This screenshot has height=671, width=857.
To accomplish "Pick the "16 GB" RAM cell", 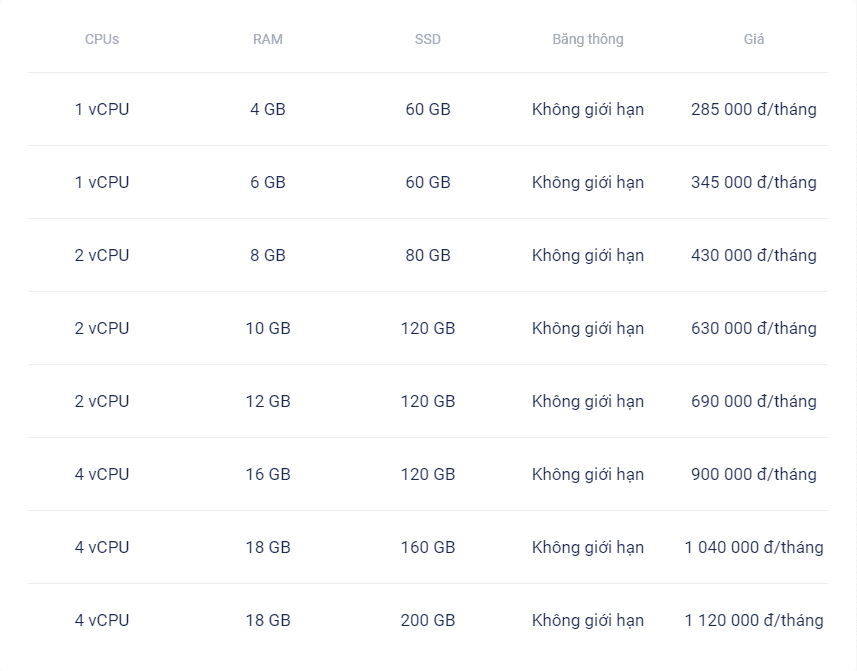I will 268,474.
